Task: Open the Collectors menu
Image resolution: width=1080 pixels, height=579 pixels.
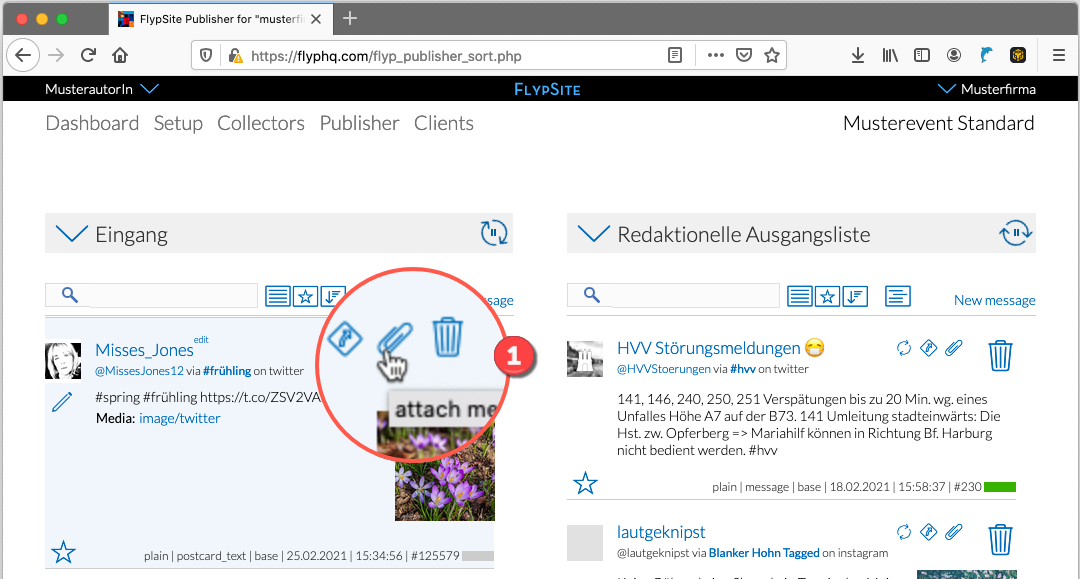Action: click(261, 123)
